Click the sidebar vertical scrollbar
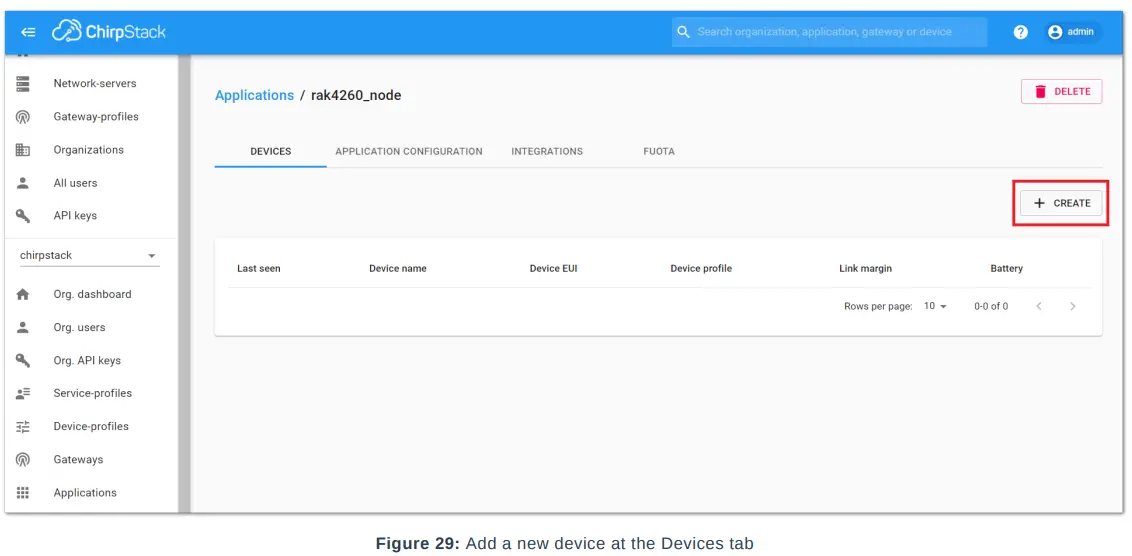This screenshot has height=556, width=1132. pyautogui.click(x=184, y=283)
